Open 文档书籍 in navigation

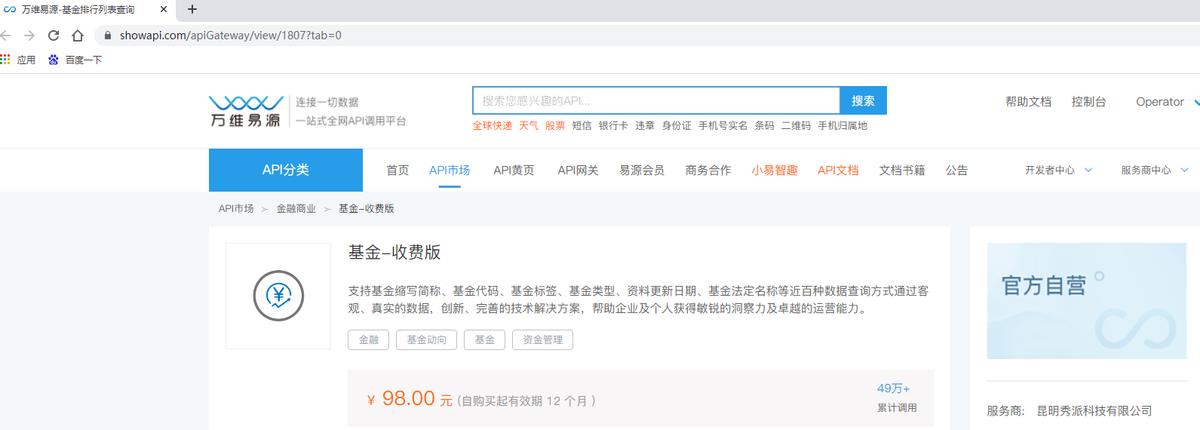tap(902, 171)
